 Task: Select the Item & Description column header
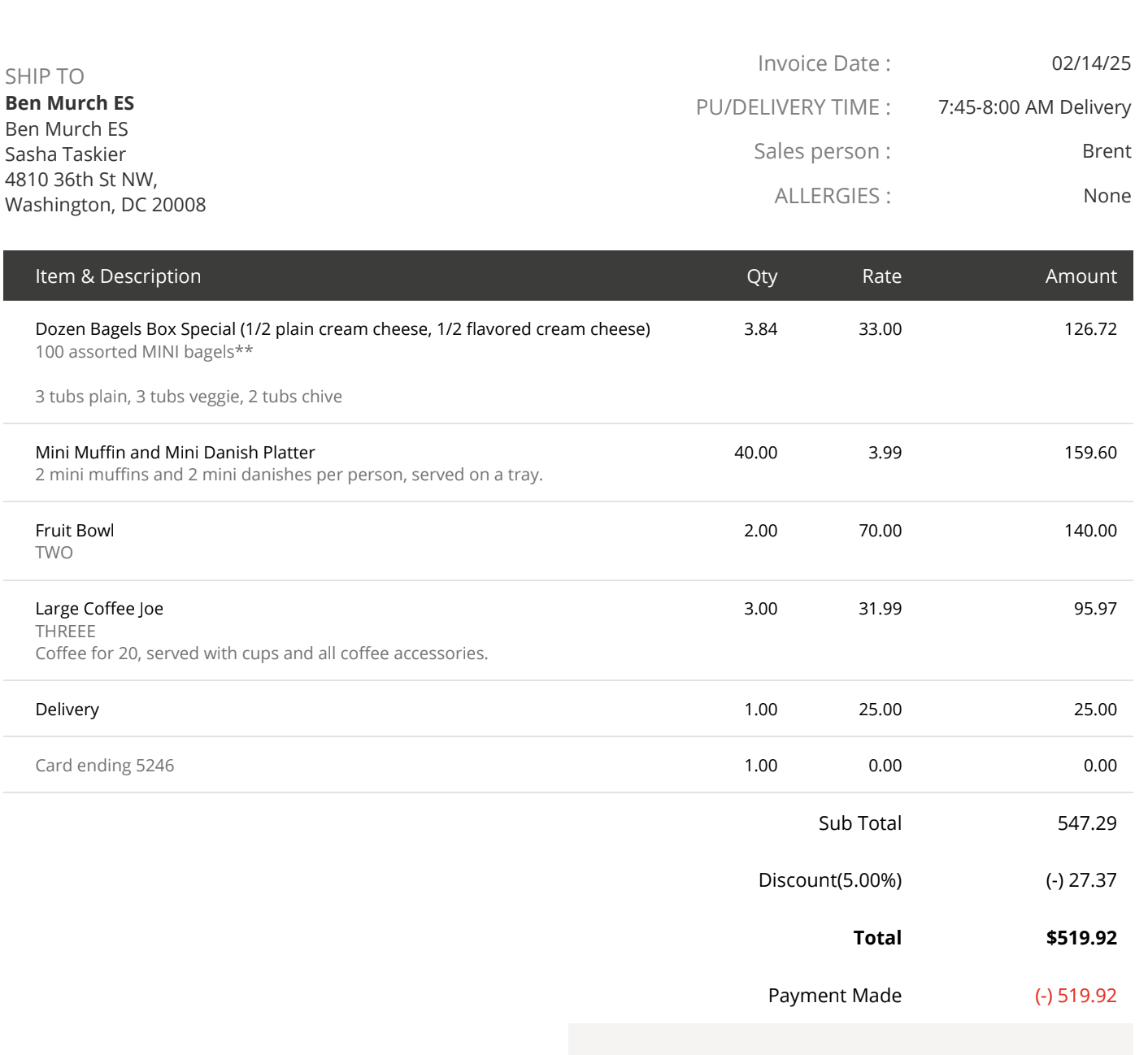119,276
